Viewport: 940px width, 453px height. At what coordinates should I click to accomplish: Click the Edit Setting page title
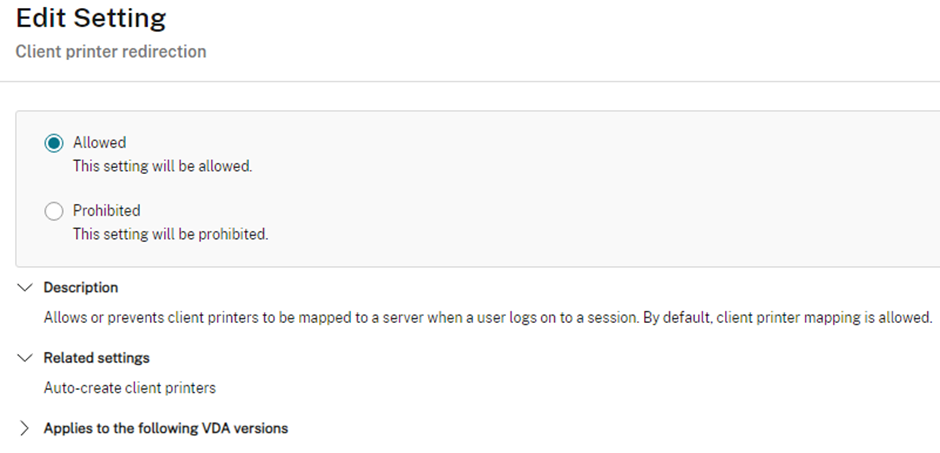tap(91, 18)
